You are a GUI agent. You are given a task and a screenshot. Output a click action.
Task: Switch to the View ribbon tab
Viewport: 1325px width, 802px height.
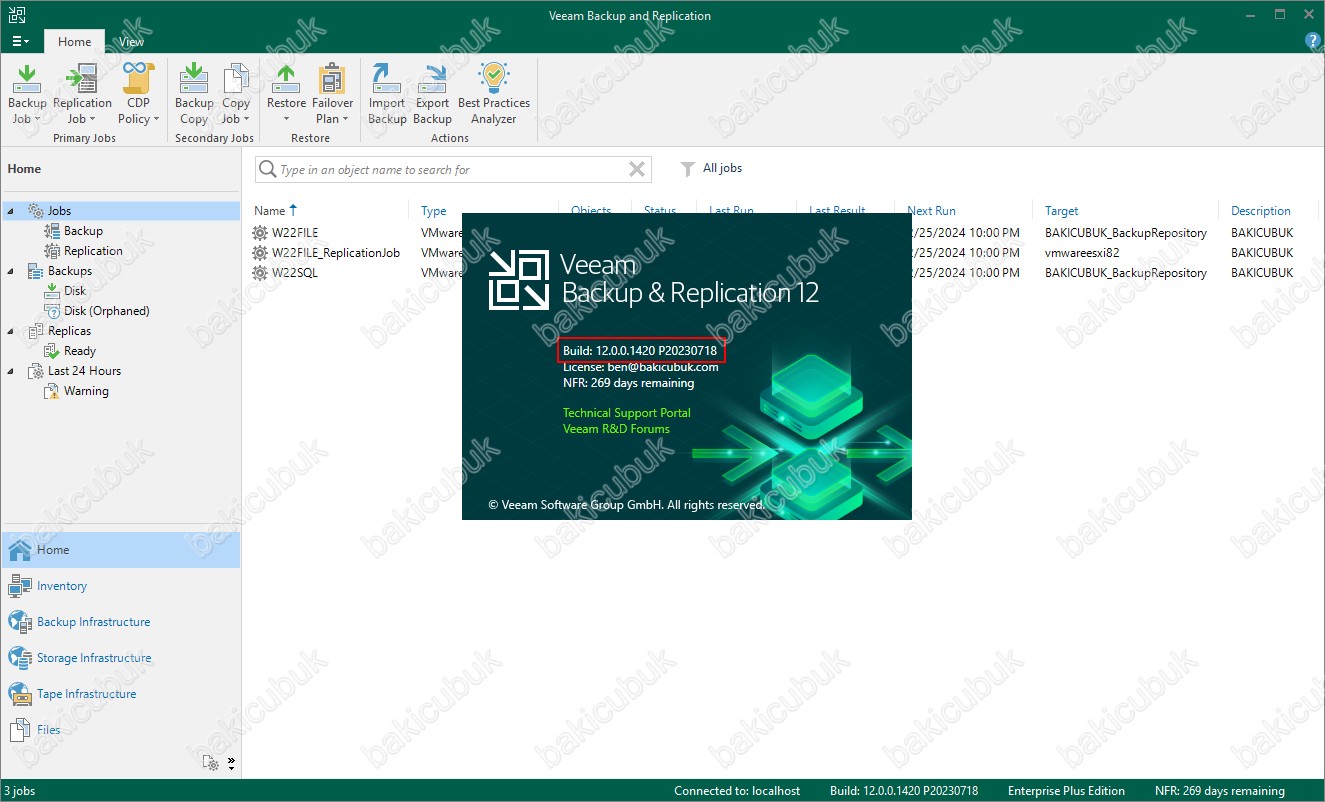131,42
